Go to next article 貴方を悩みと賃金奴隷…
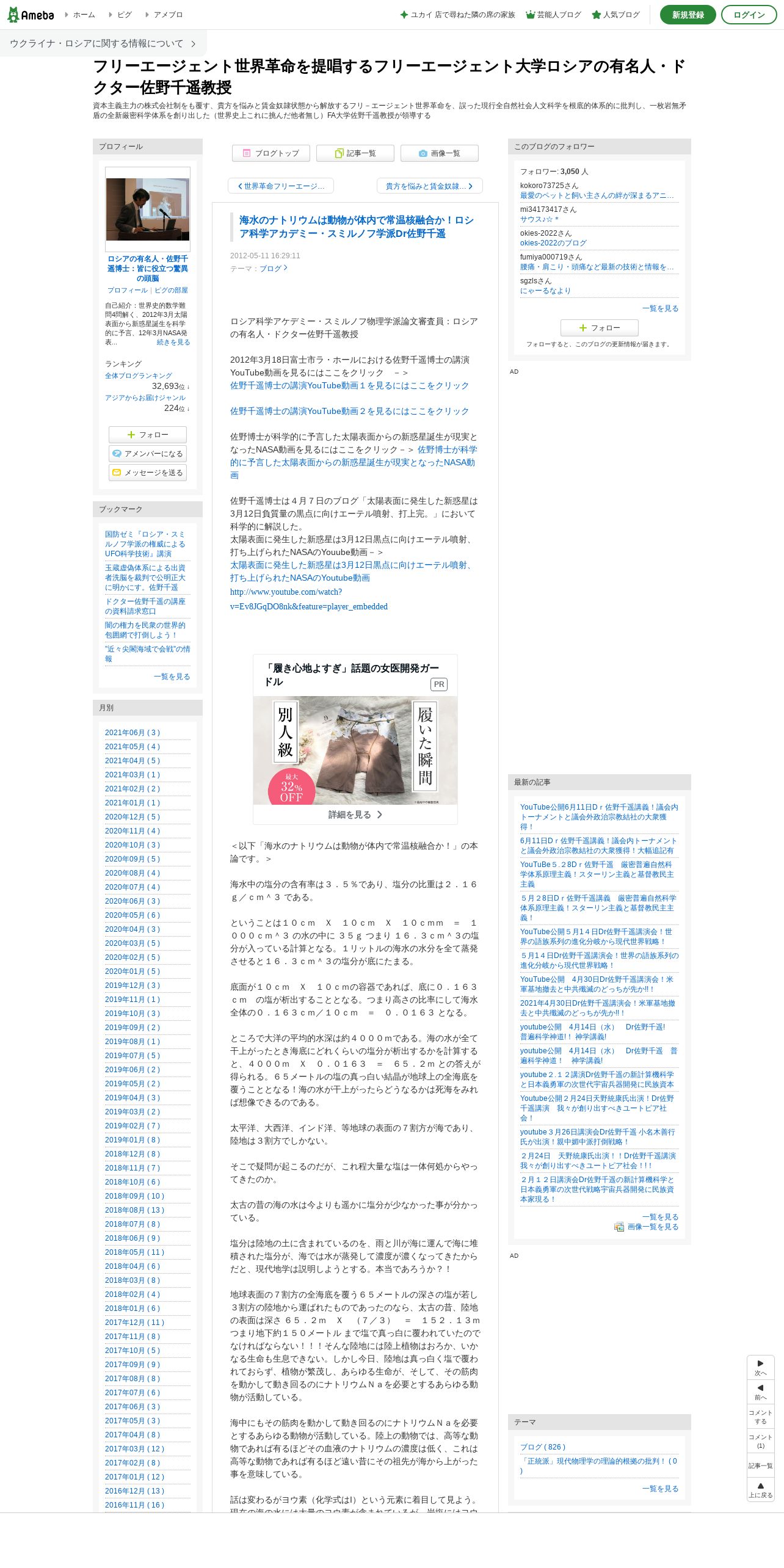 [x=430, y=186]
